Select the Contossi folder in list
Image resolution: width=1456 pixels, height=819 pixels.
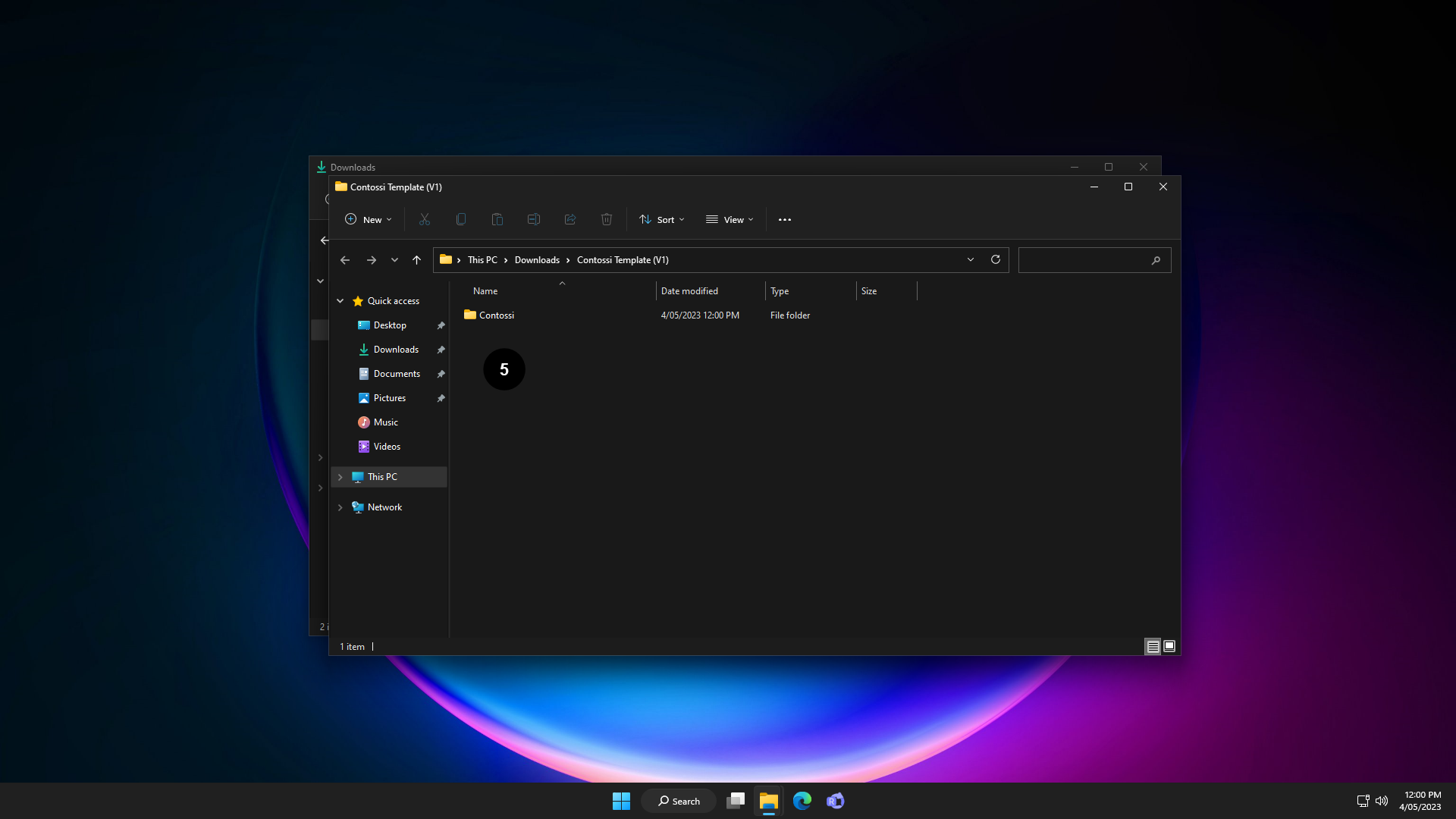tap(496, 315)
